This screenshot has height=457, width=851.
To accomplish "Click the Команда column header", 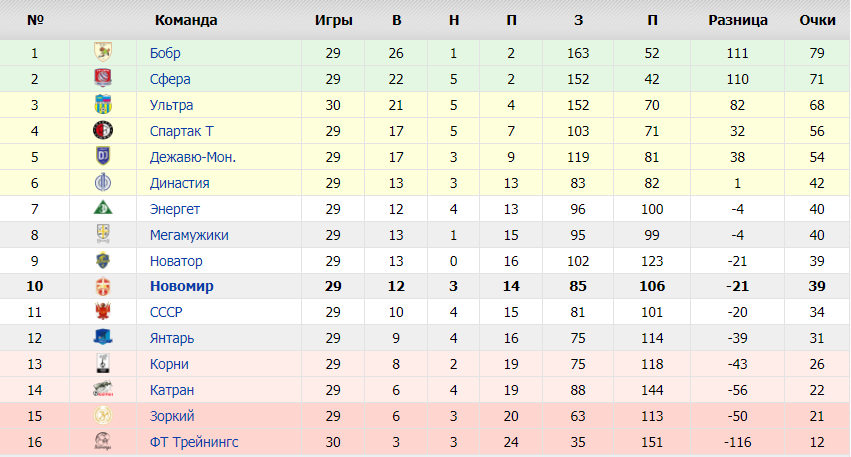I will [x=186, y=20].
